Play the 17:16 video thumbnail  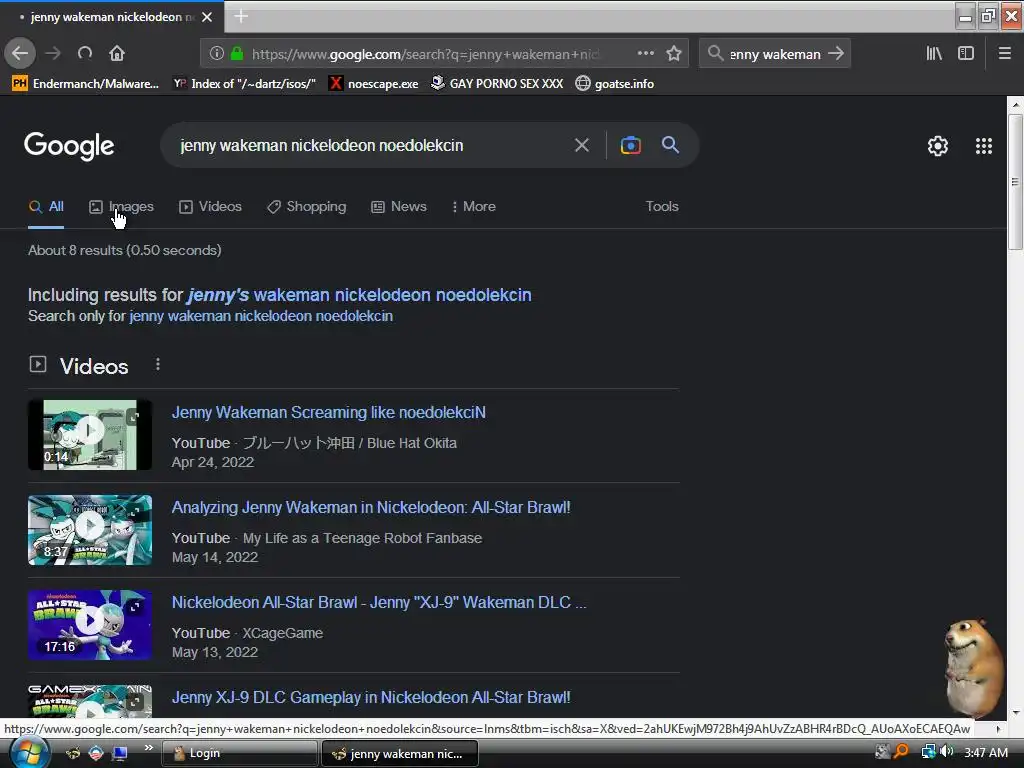click(90, 625)
